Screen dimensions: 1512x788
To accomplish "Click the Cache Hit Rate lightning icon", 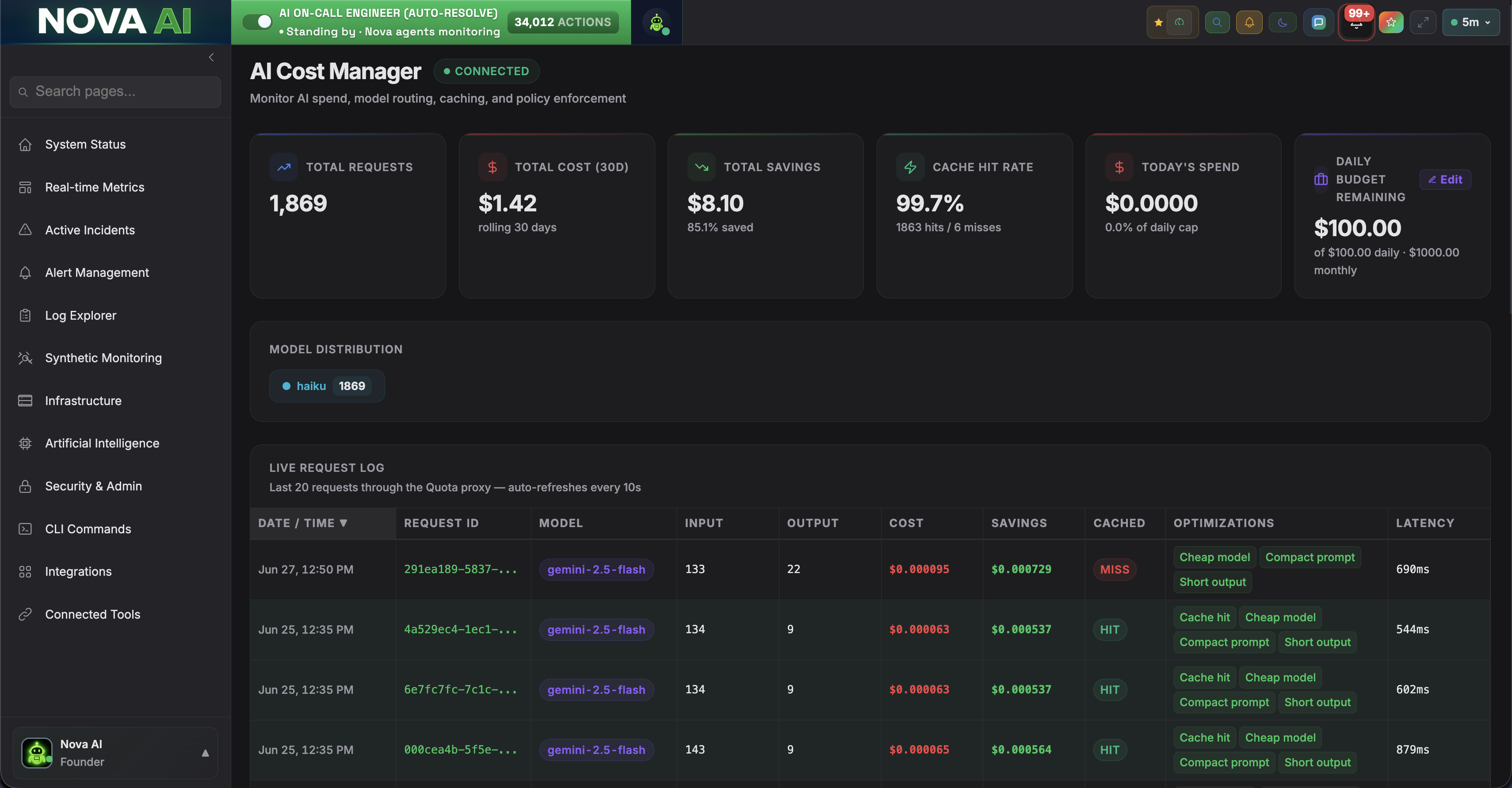I will point(910,167).
